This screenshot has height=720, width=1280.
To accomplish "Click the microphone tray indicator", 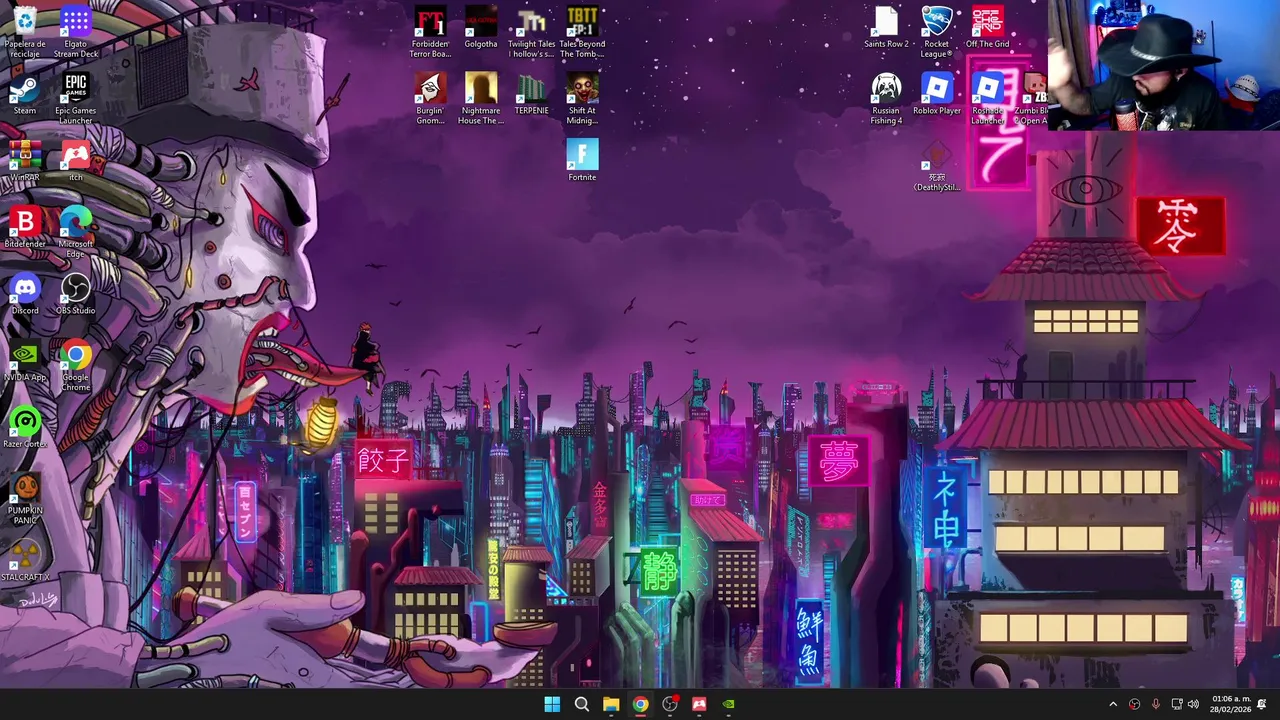I will 1156,704.
